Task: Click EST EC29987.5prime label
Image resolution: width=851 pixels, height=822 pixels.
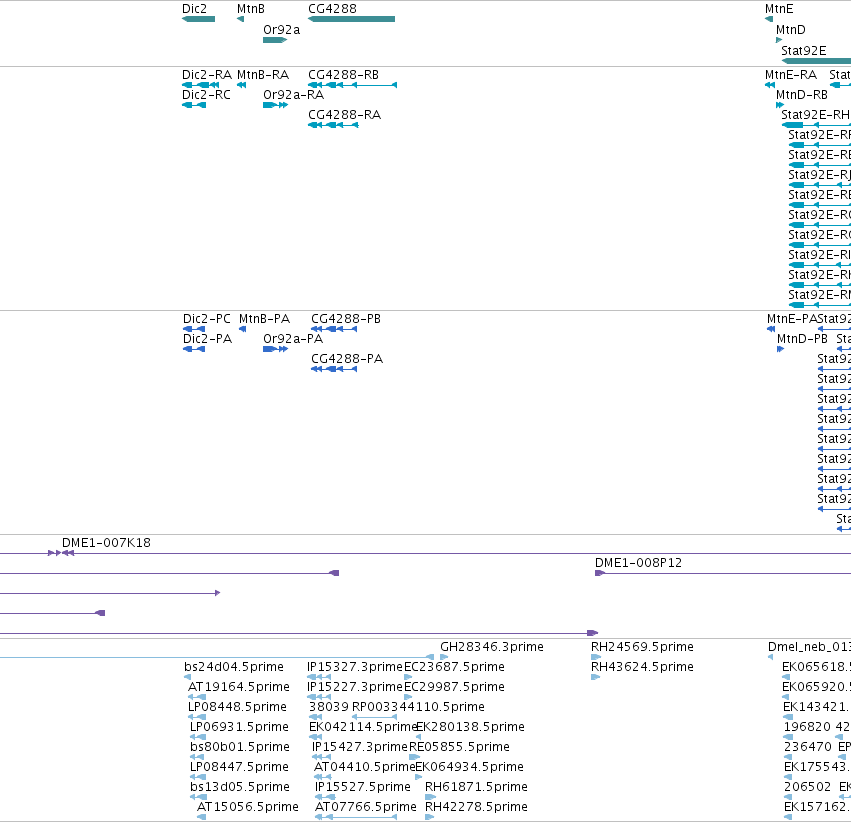Action: coord(454,687)
